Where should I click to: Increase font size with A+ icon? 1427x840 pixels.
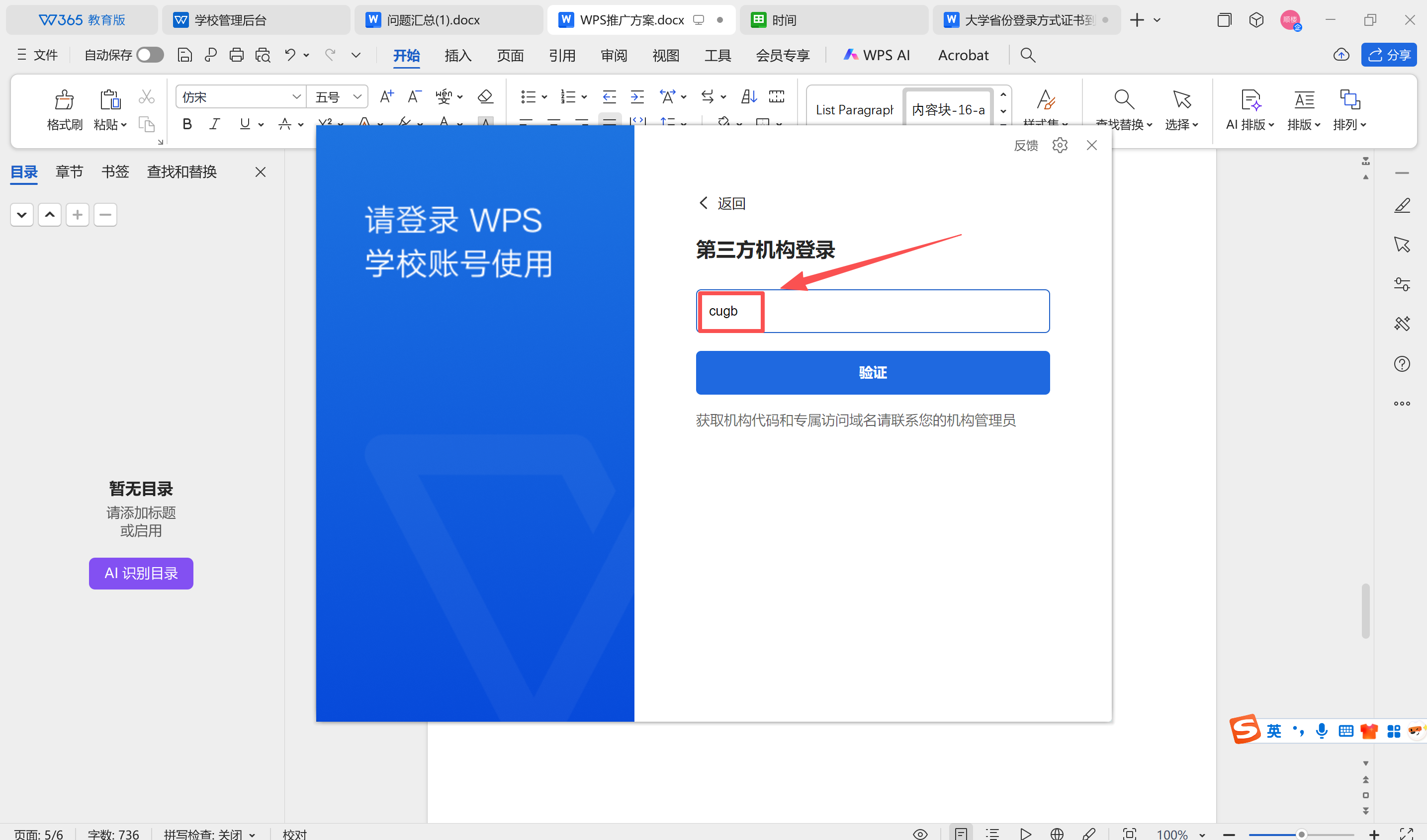[x=387, y=97]
